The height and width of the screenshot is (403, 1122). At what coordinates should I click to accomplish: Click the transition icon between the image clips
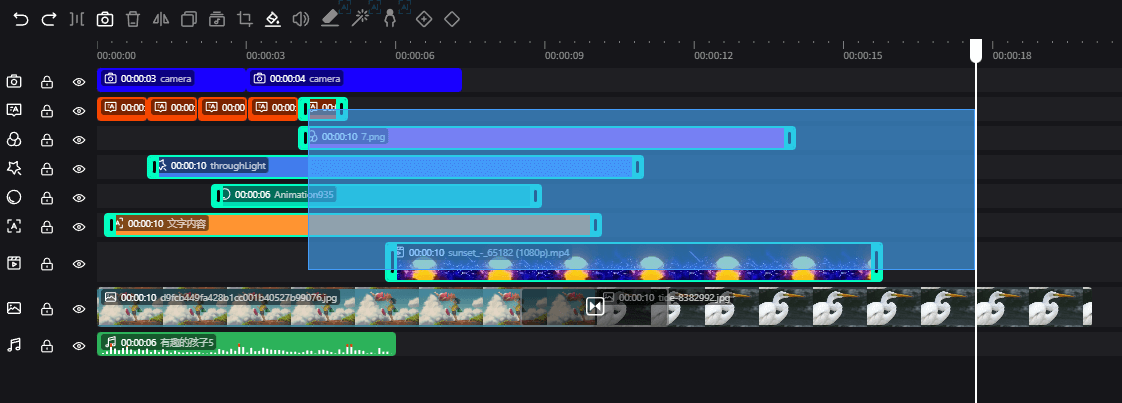(x=595, y=306)
